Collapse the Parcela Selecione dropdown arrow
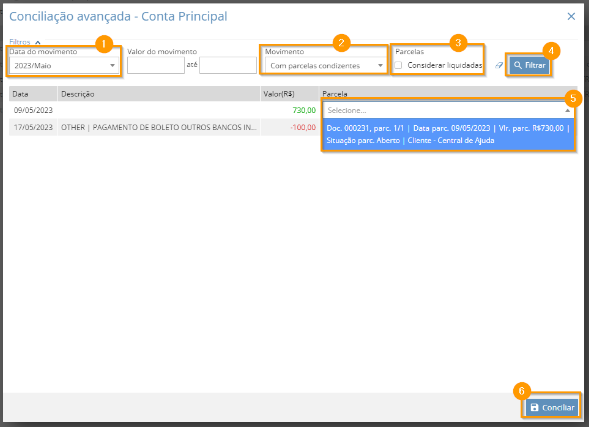Screen dimensions: 589x427 click(x=567, y=110)
